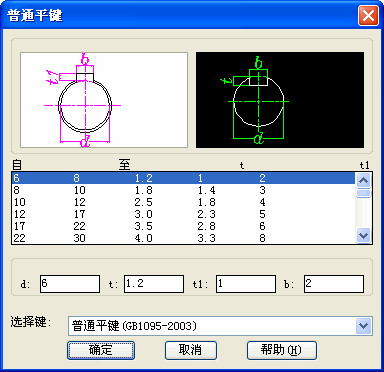Confirm with the 确定 button
384x372 pixels.
click(101, 350)
